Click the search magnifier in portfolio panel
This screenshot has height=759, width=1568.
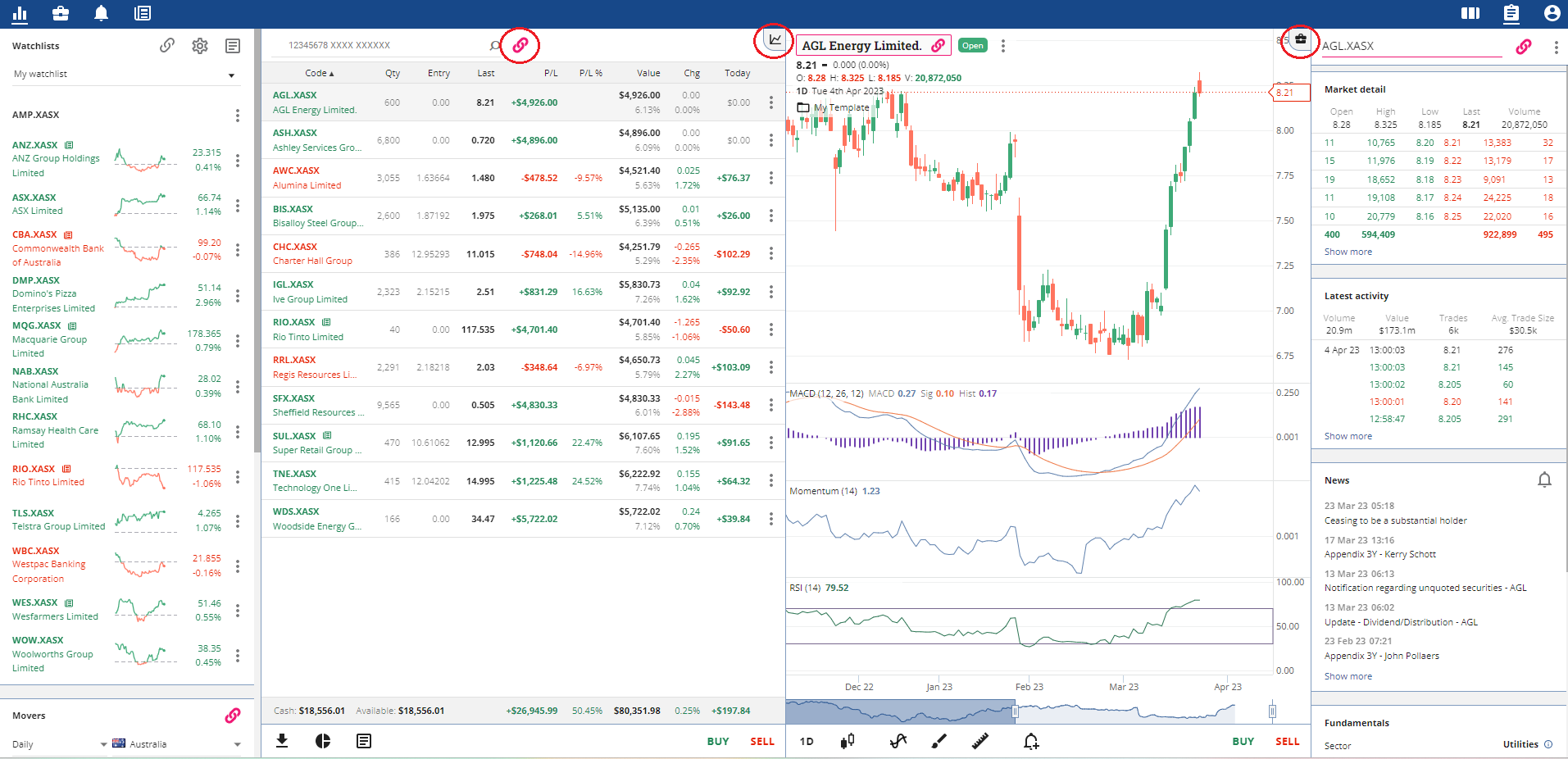click(495, 46)
